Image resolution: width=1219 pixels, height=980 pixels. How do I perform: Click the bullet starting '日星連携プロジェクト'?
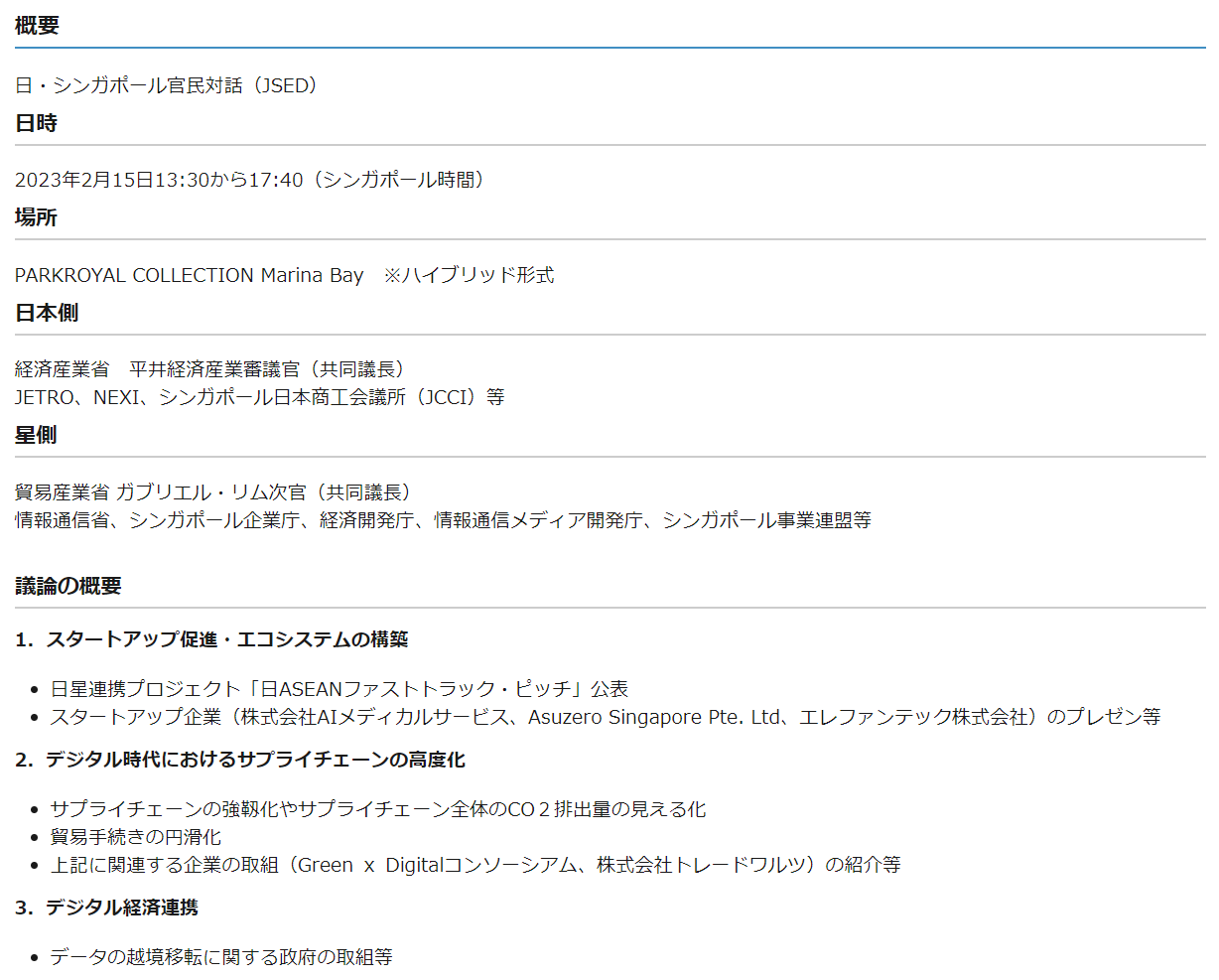pos(339,689)
